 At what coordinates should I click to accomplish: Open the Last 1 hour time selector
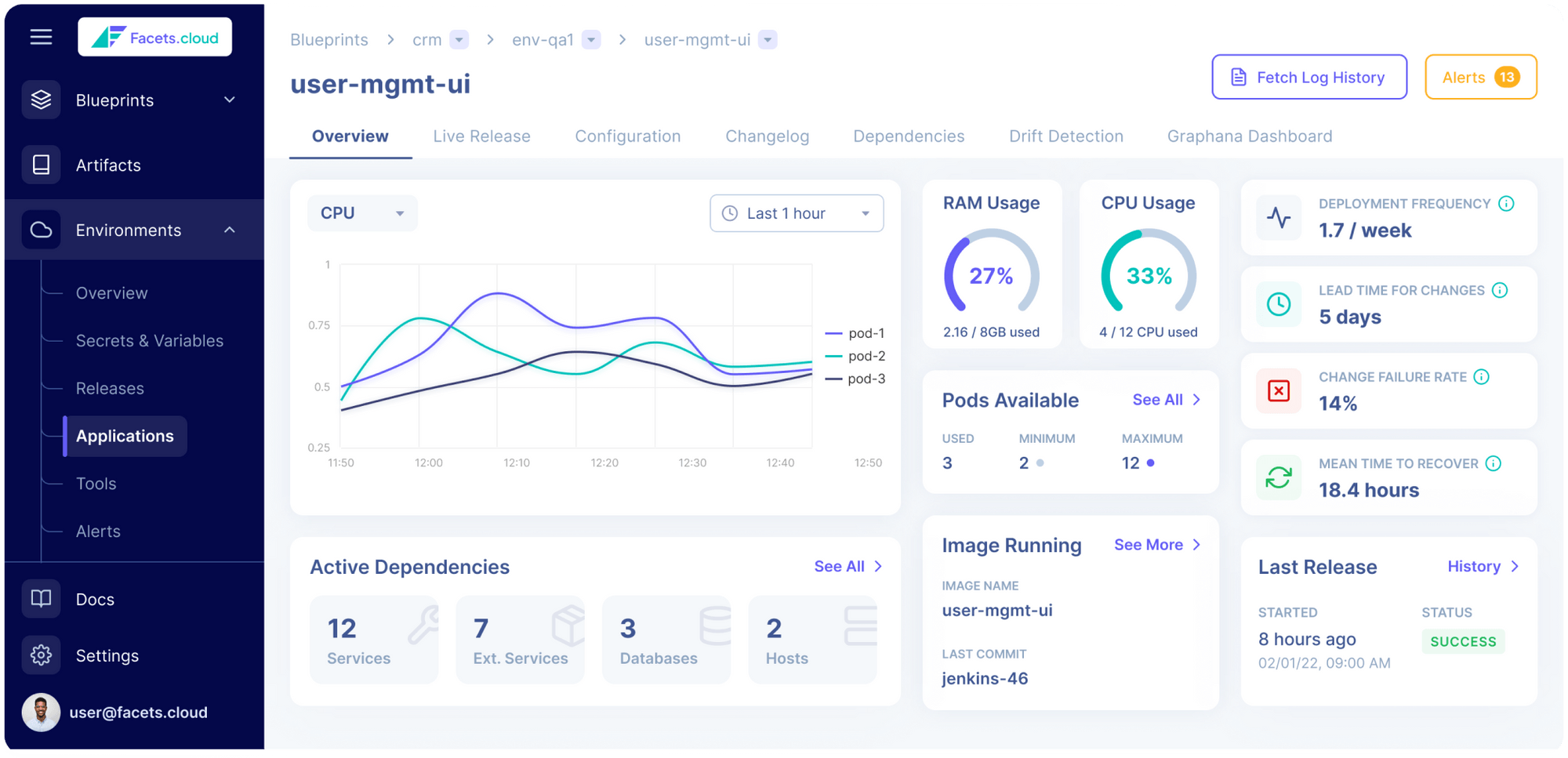tap(797, 212)
